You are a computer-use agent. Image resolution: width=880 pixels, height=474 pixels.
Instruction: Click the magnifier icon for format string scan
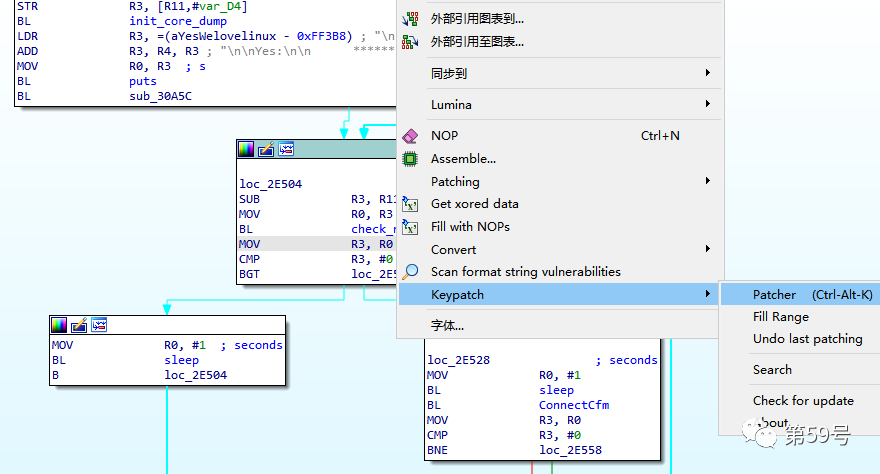410,272
